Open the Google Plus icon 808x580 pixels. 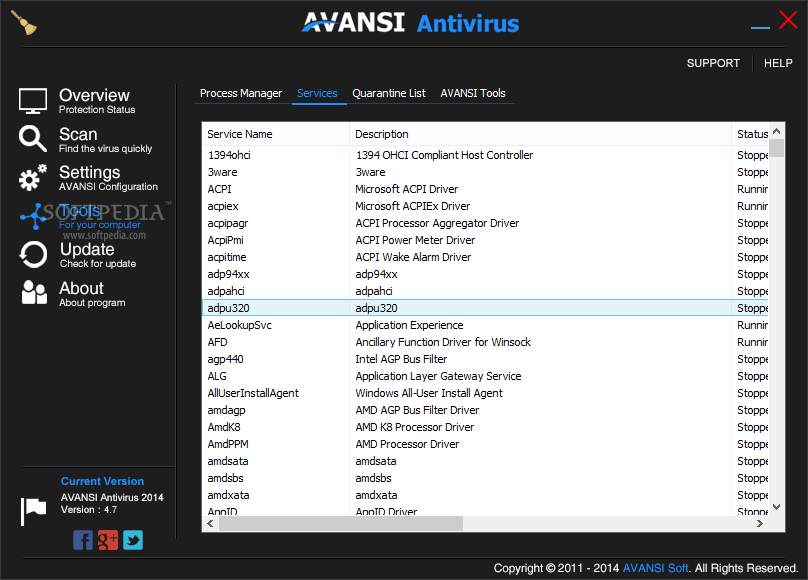click(108, 540)
